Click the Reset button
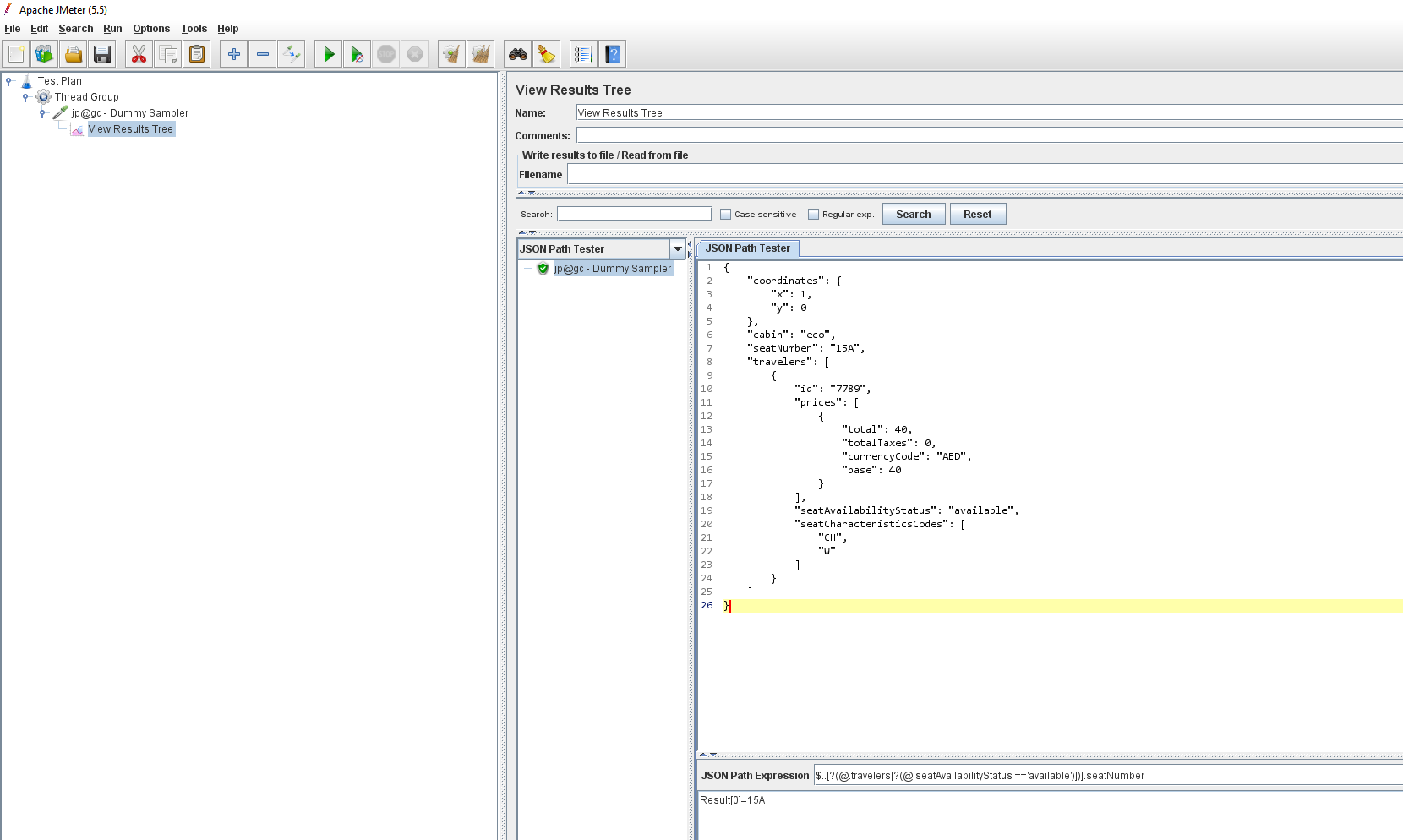 (x=978, y=215)
